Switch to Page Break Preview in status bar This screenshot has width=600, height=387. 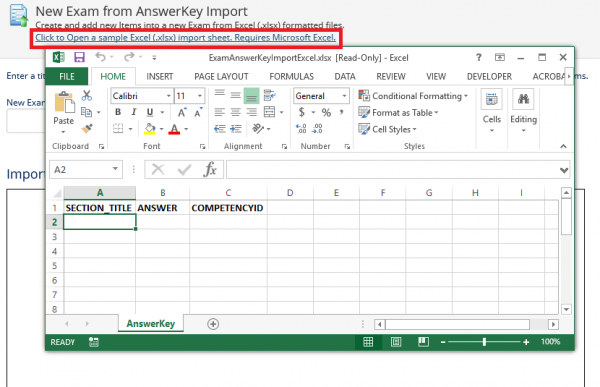click(x=423, y=342)
